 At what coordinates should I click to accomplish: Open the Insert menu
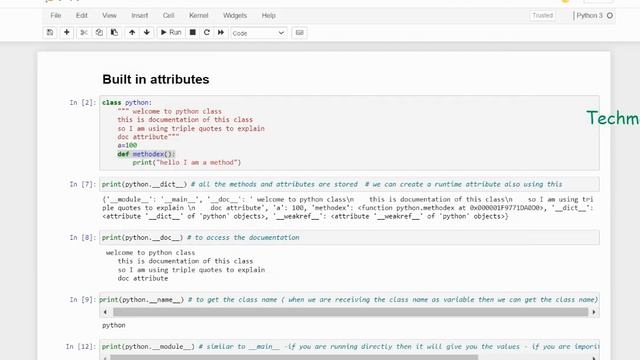pyautogui.click(x=140, y=16)
